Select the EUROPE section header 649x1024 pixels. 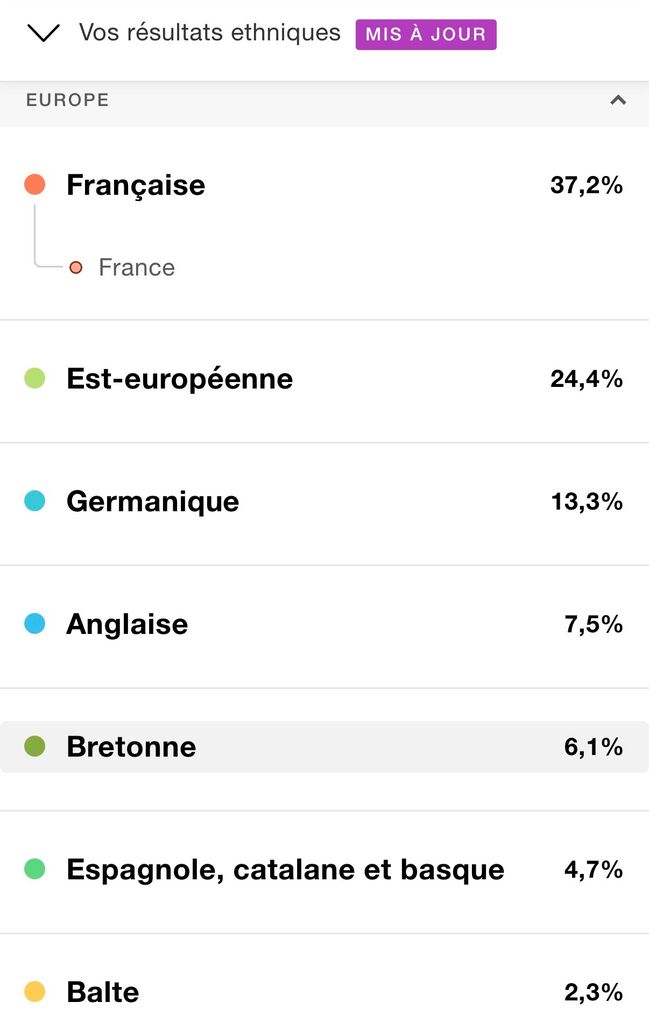pyautogui.click(x=324, y=100)
